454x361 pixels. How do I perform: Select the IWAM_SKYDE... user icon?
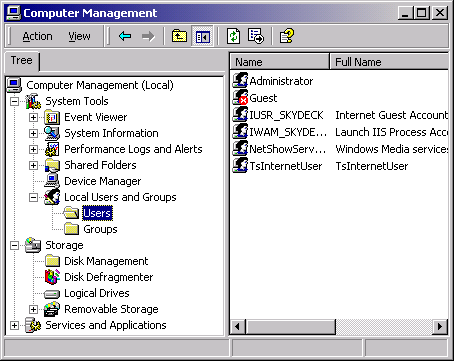tap(240, 131)
